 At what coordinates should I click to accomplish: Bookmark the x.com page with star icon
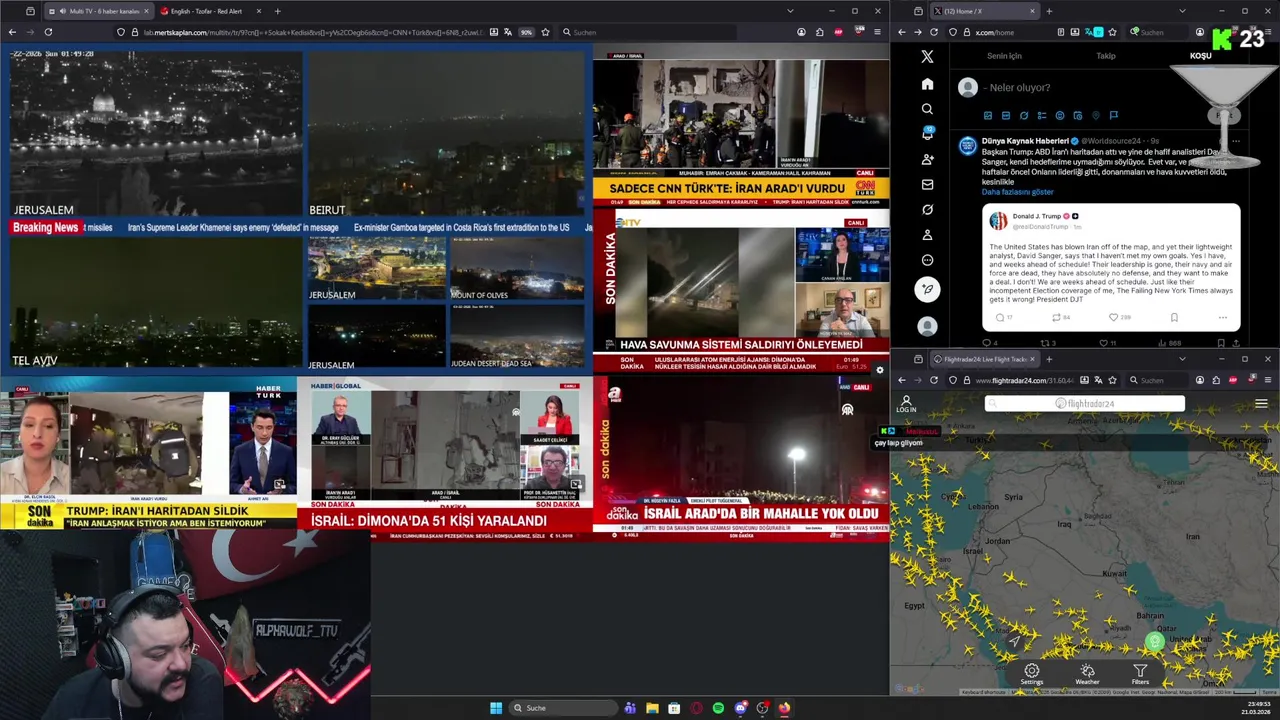coord(1113,32)
